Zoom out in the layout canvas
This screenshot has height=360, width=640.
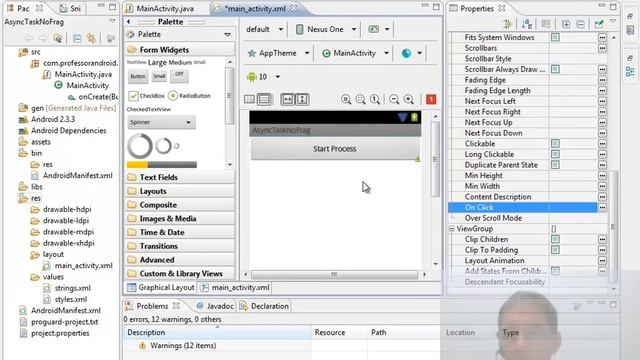[x=394, y=99]
